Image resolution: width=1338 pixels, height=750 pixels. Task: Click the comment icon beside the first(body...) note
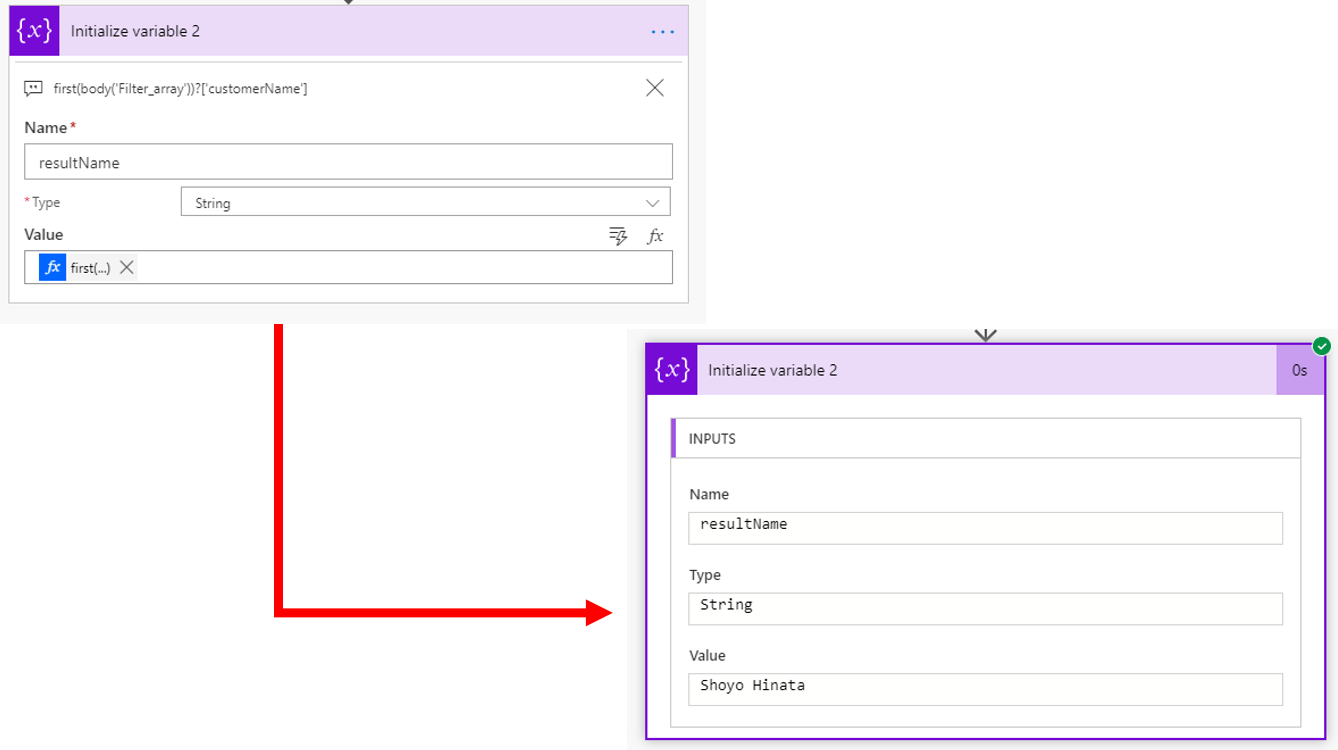[33, 89]
